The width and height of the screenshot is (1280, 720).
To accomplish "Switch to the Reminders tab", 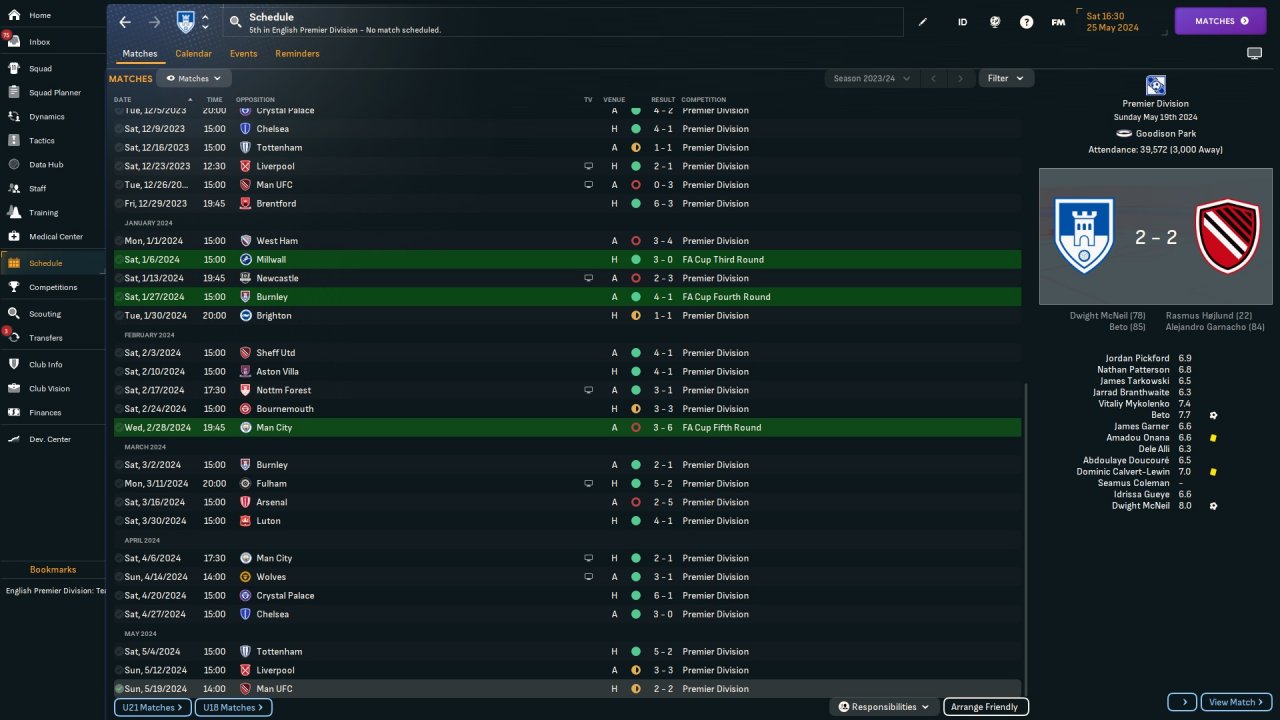I will tap(297, 54).
